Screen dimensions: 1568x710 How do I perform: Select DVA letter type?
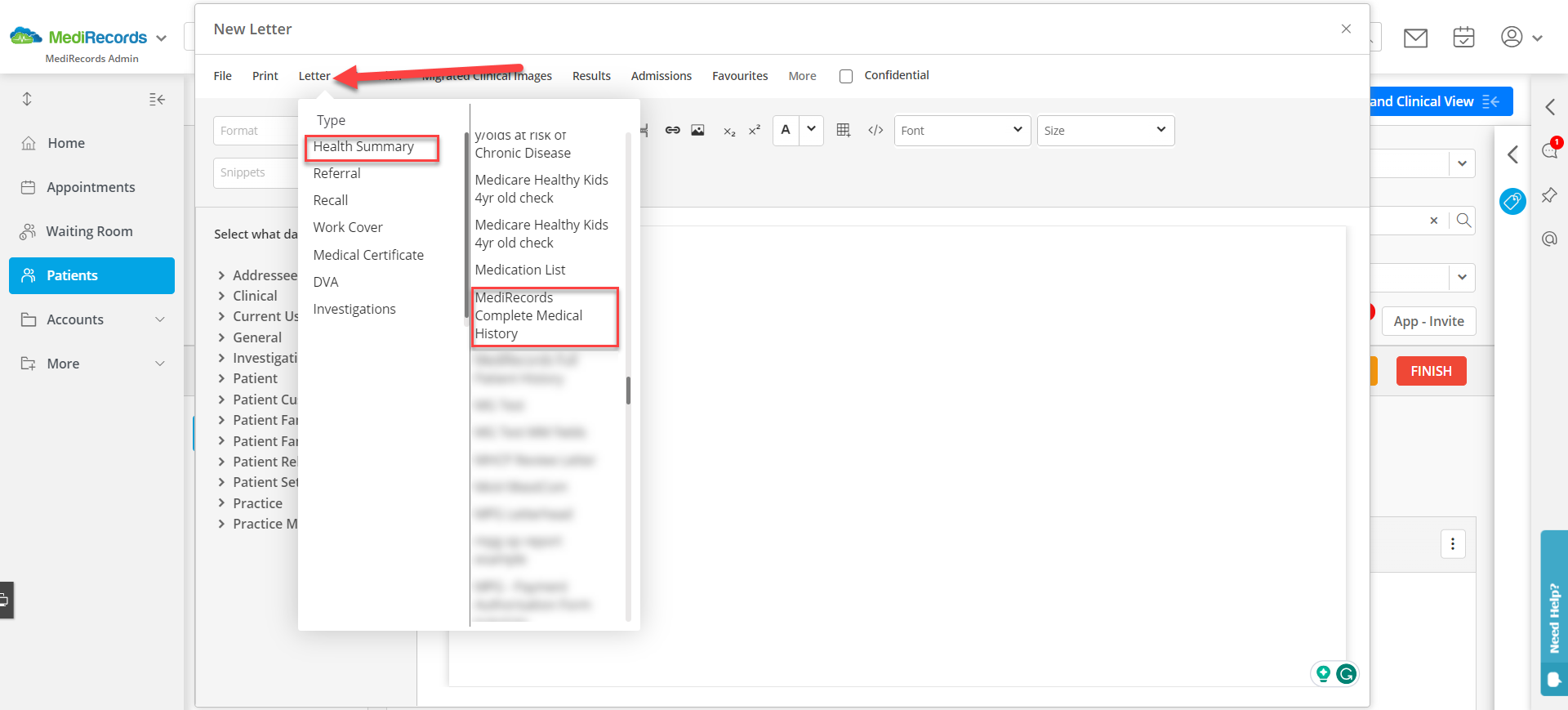point(326,282)
